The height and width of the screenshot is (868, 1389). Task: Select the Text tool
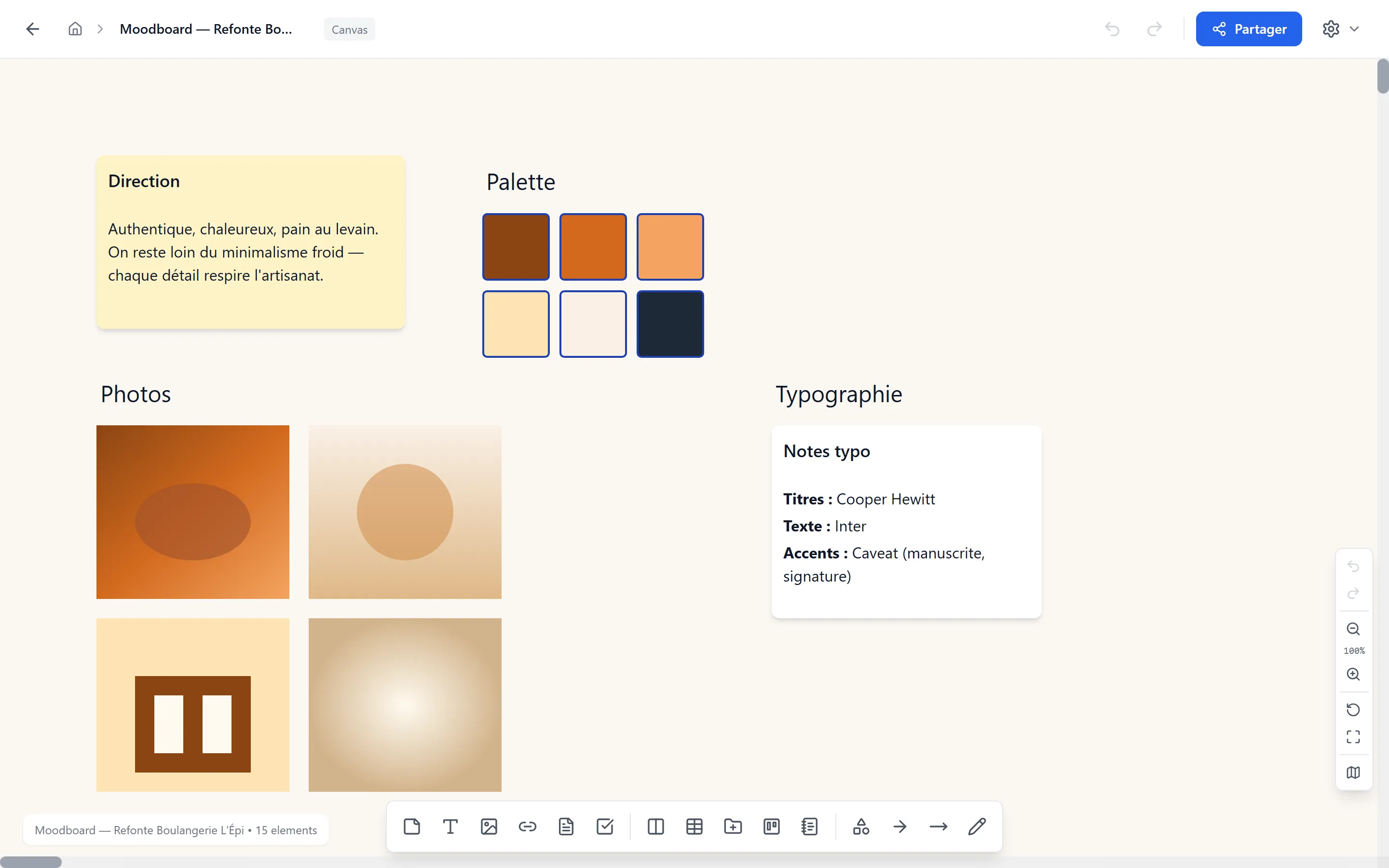coord(450,827)
